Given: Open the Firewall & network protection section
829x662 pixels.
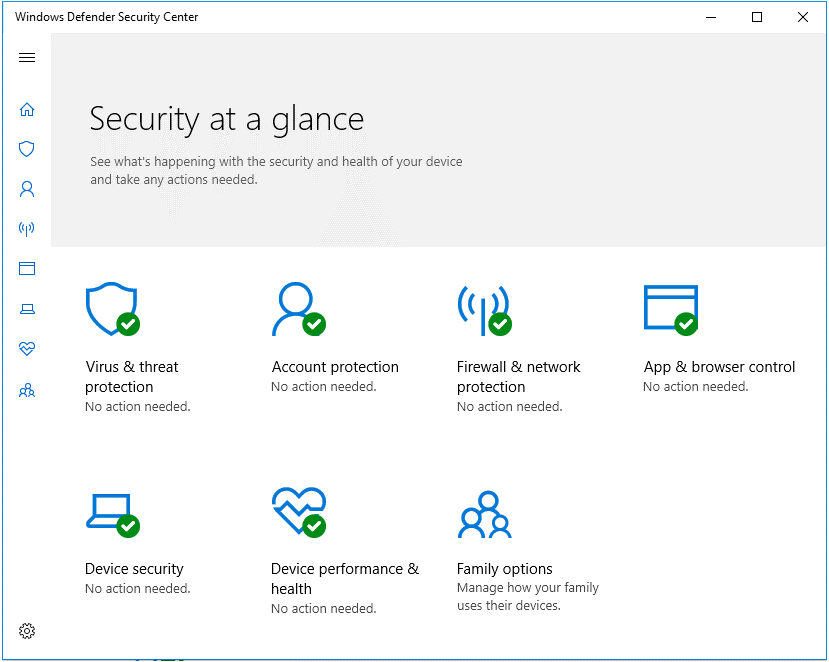Looking at the screenshot, I should pyautogui.click(x=518, y=377).
